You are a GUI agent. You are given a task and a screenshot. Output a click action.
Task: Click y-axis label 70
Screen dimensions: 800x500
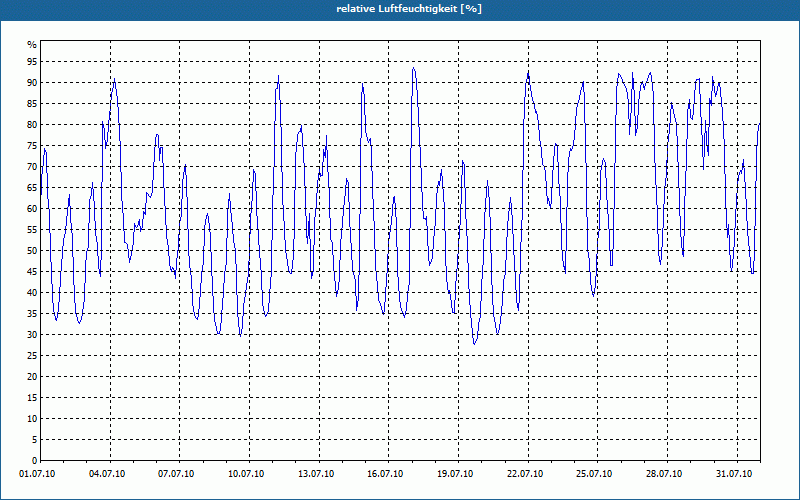coord(32,167)
